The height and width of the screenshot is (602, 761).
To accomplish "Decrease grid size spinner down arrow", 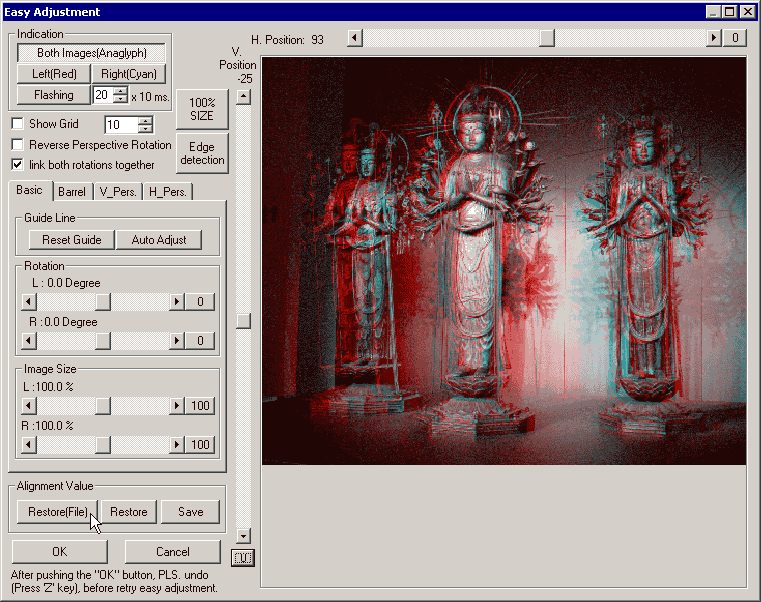I will pyautogui.click(x=146, y=129).
